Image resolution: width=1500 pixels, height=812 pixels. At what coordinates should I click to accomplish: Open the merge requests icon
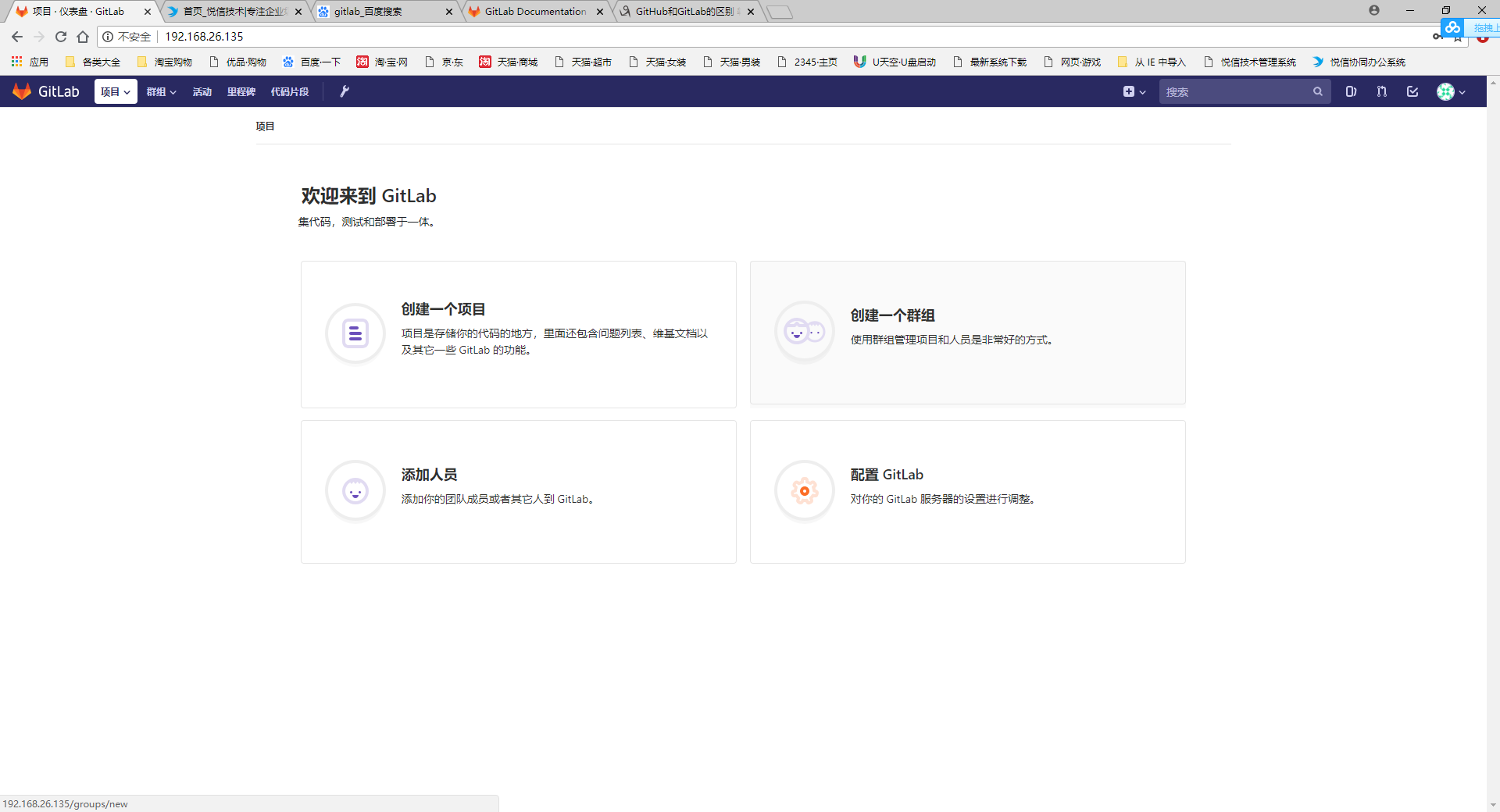click(x=1382, y=91)
